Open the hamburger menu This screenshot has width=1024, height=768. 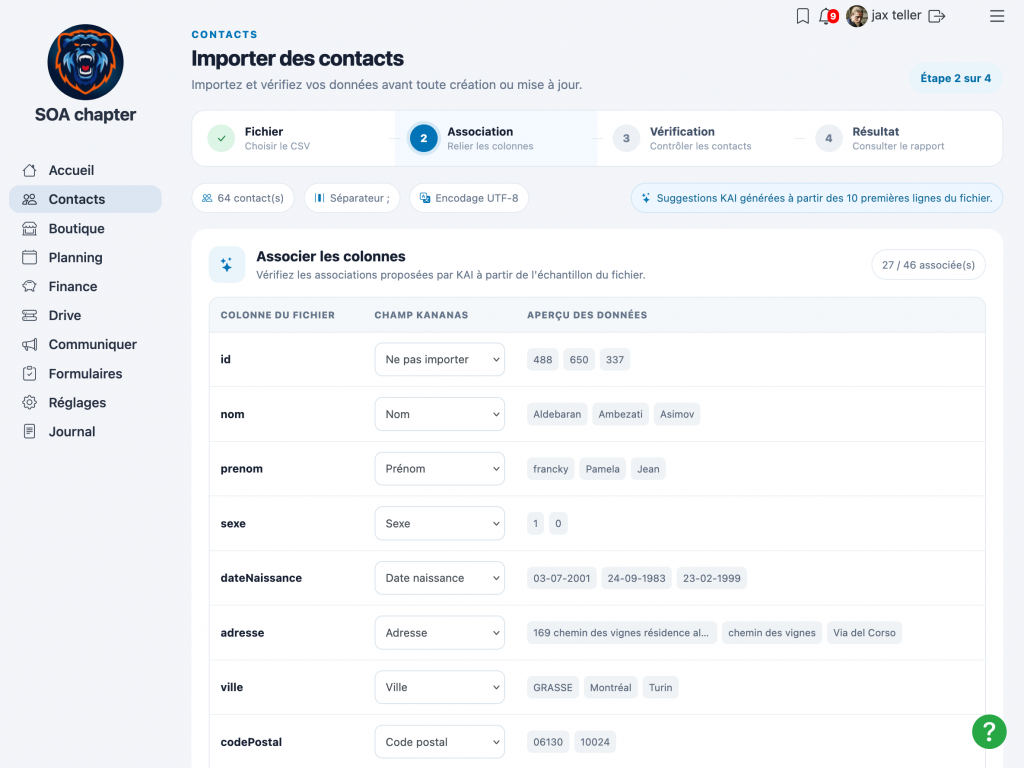tap(997, 16)
